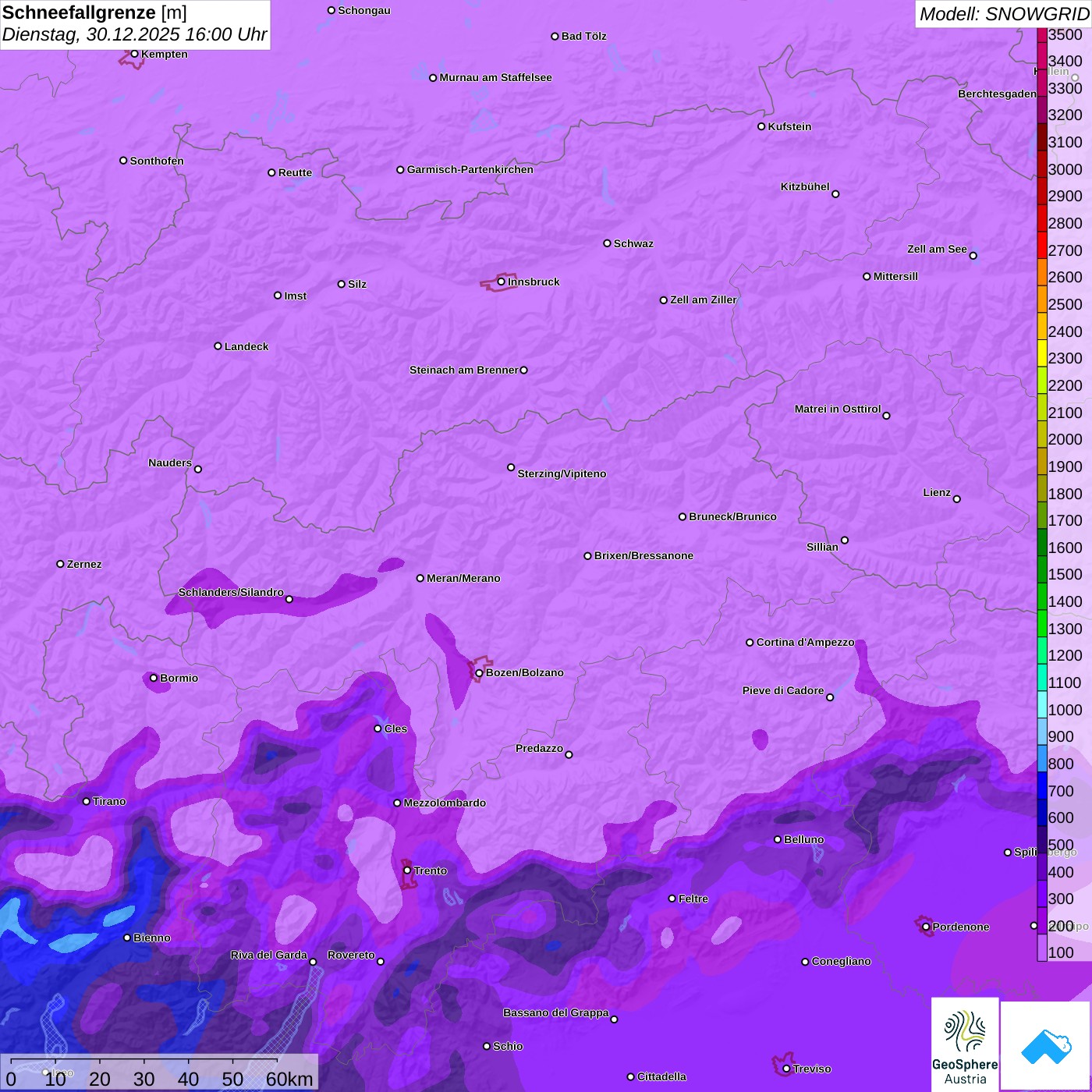This screenshot has width=1092, height=1092.
Task: Select the Landeck marker dot
Action: click(x=218, y=346)
